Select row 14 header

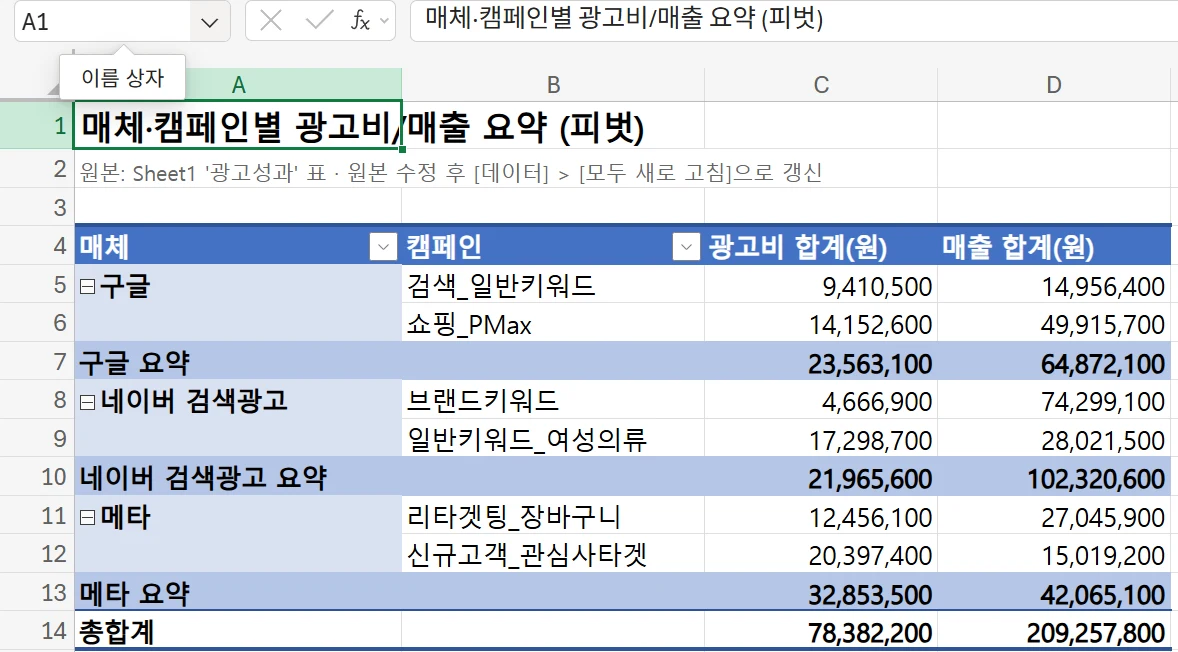(x=37, y=630)
